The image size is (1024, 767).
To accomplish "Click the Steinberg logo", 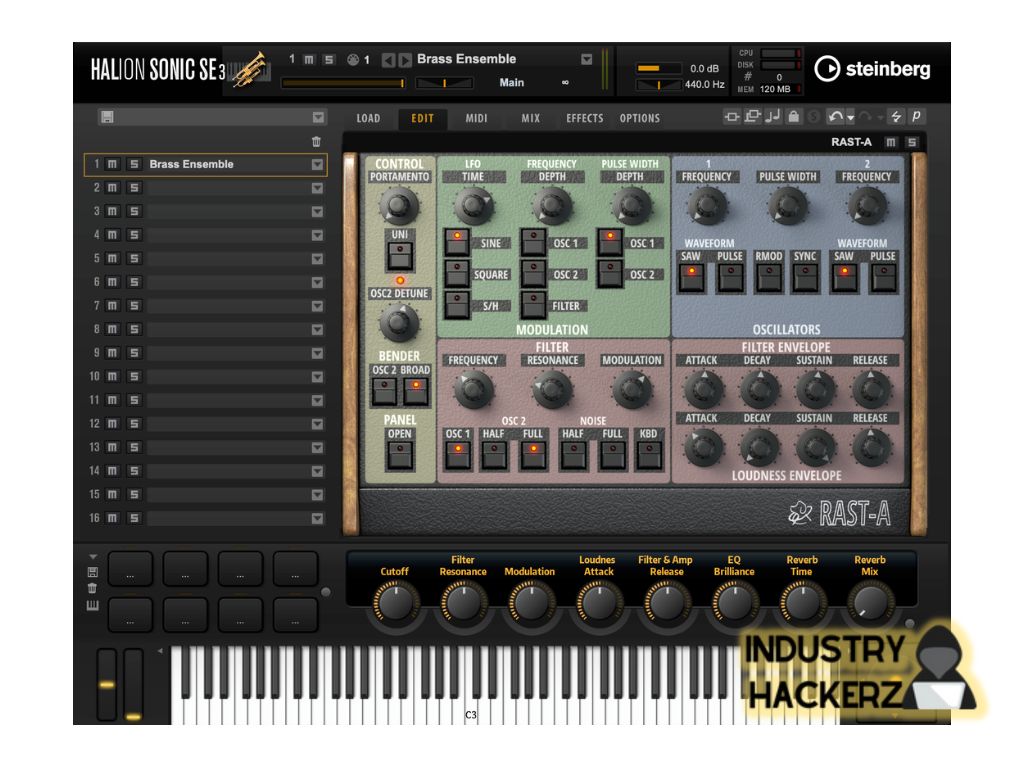I will (x=872, y=69).
